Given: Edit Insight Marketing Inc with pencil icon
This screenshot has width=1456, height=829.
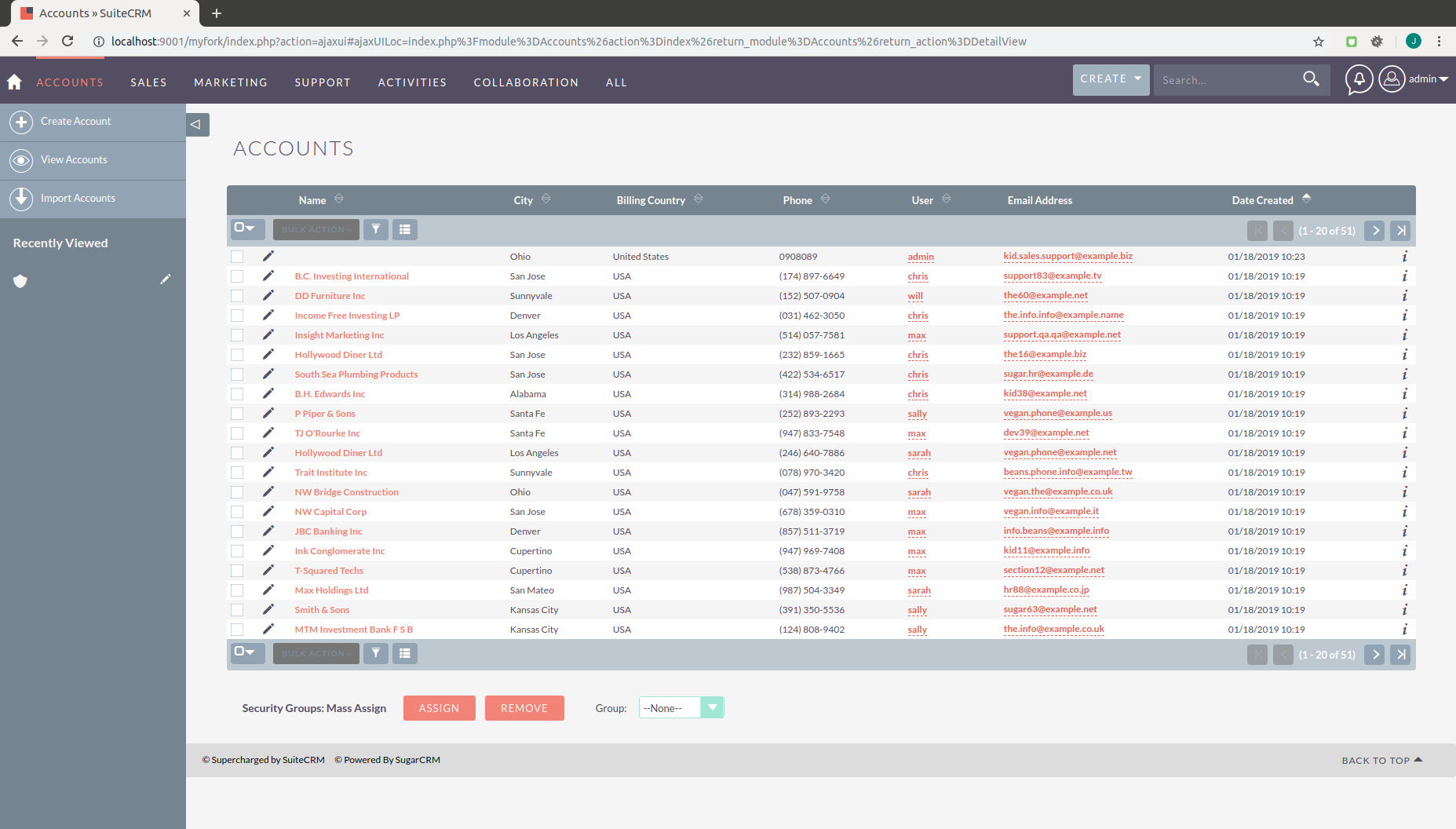Looking at the screenshot, I should coord(268,334).
